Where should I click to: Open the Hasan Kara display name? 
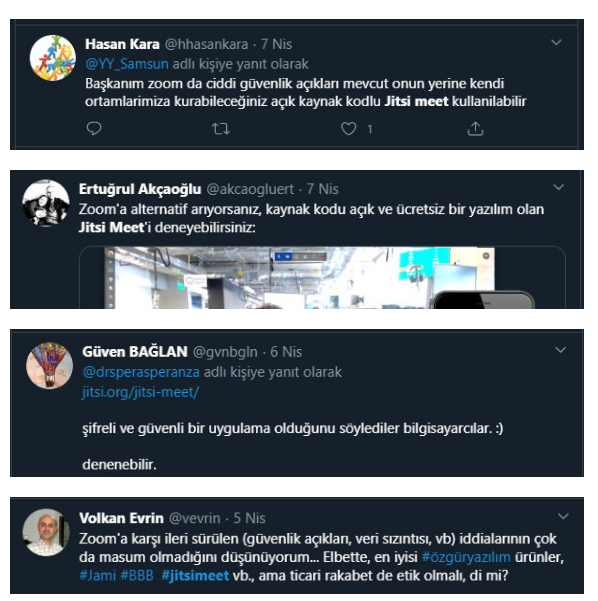click(122, 44)
